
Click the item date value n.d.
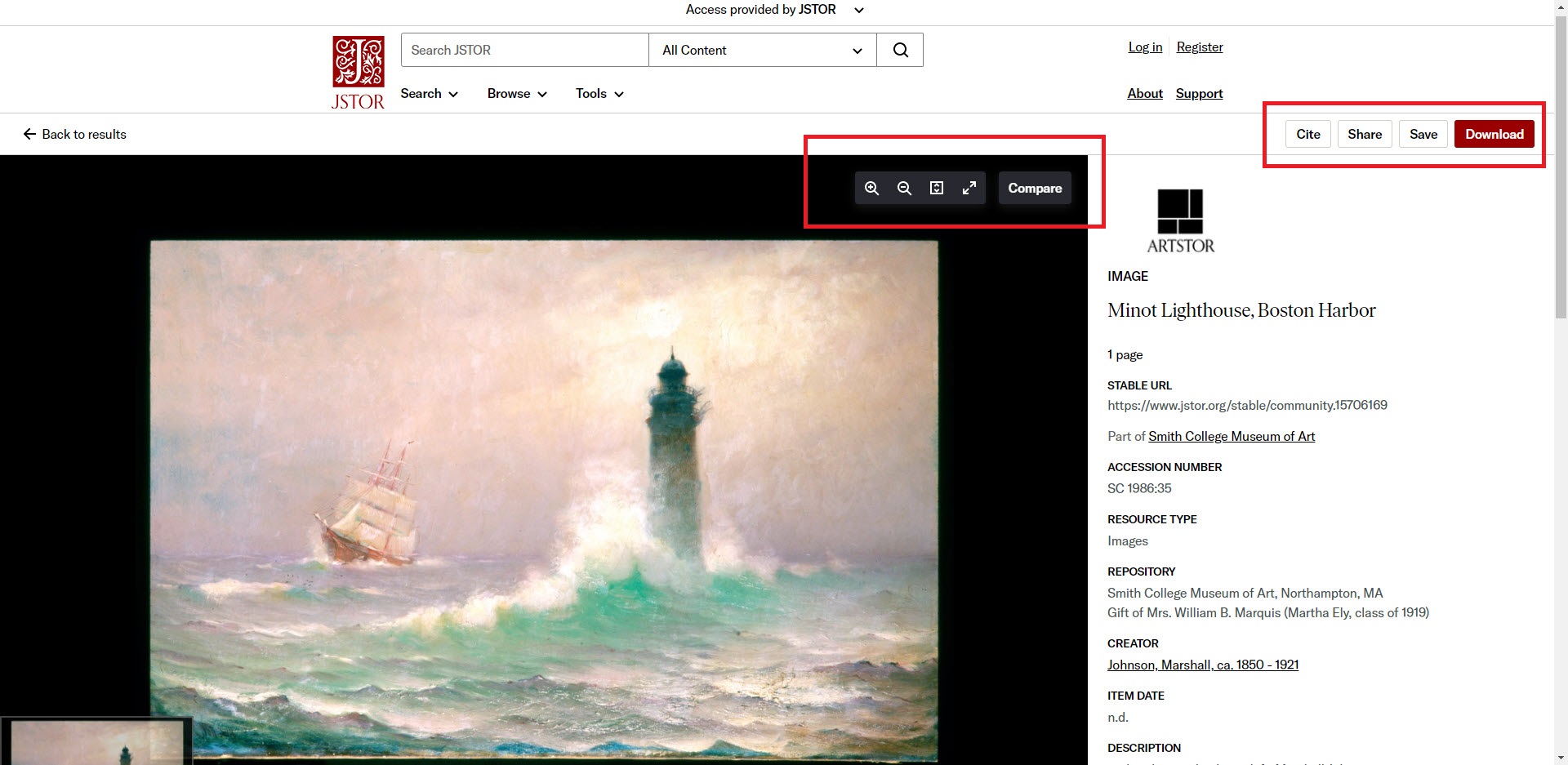tap(1118, 717)
